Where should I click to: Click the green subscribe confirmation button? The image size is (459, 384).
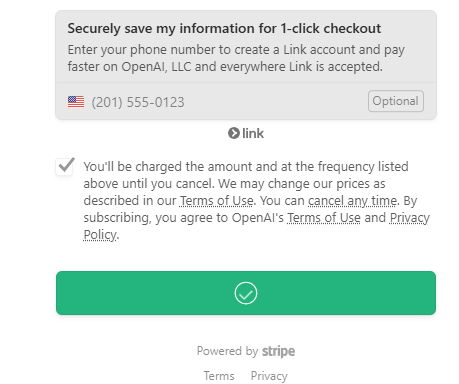(246, 293)
